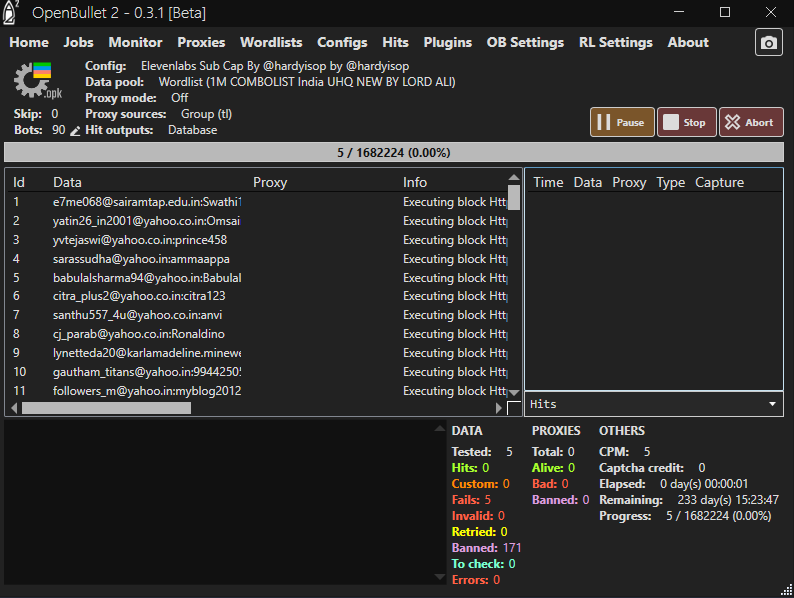Select bot row gautham_titans@yahoo.in
Image resolution: width=794 pixels, height=598 pixels.
click(x=260, y=372)
